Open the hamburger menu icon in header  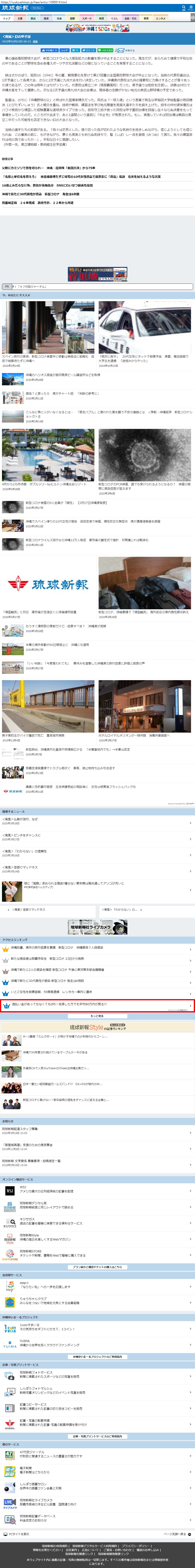pos(191,8)
